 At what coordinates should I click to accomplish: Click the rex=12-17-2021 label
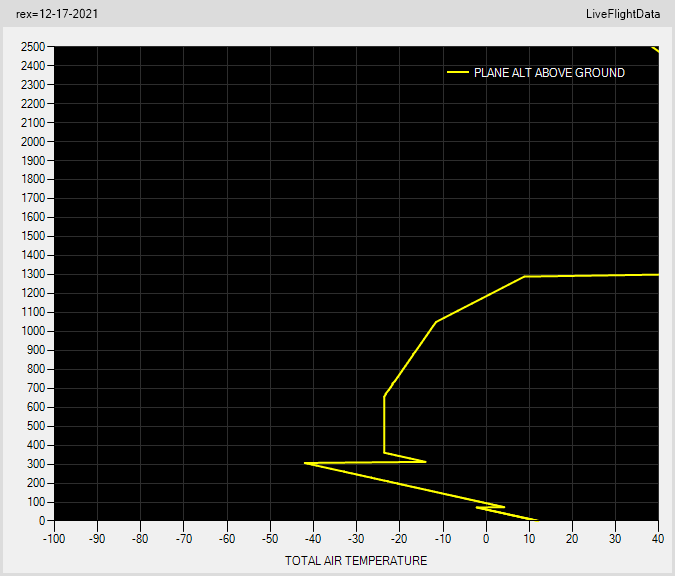tap(57, 14)
